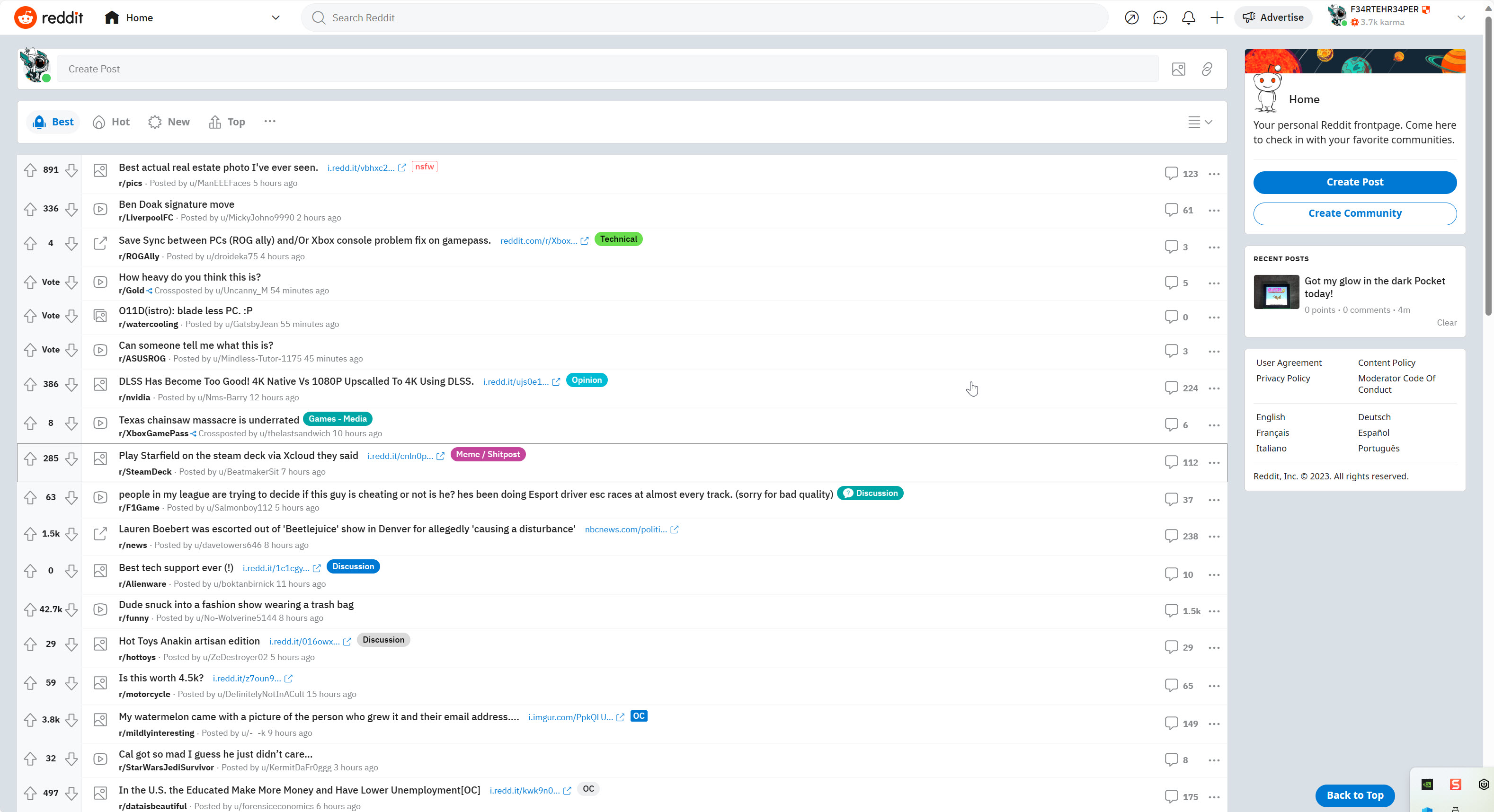Image resolution: width=1494 pixels, height=812 pixels.
Task: Click link-post icon of 'Save Sync between PCs'
Action: coord(100,243)
